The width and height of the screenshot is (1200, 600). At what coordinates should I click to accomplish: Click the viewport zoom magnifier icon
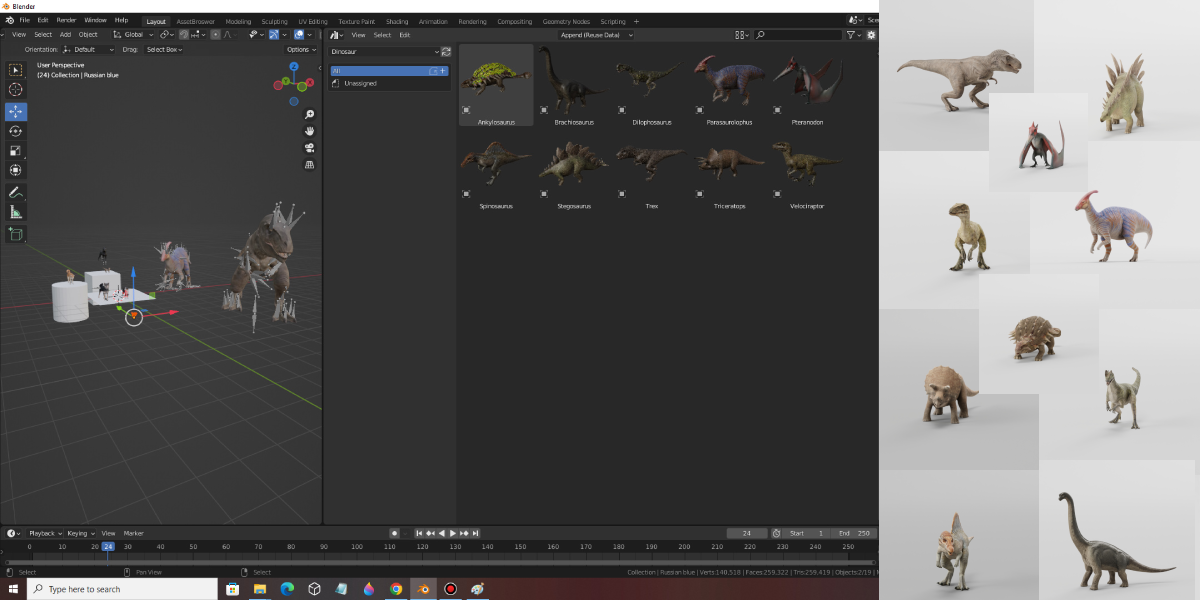(x=310, y=114)
